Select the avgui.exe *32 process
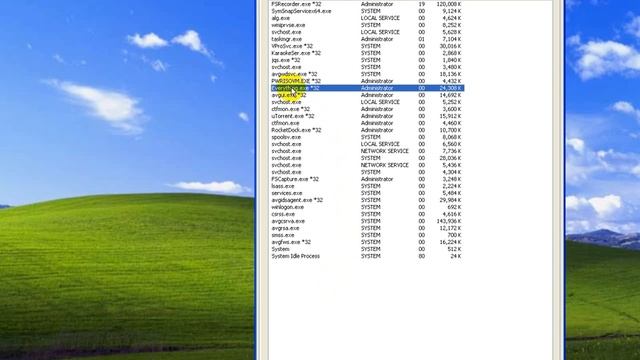This screenshot has width=640, height=360. [367, 95]
